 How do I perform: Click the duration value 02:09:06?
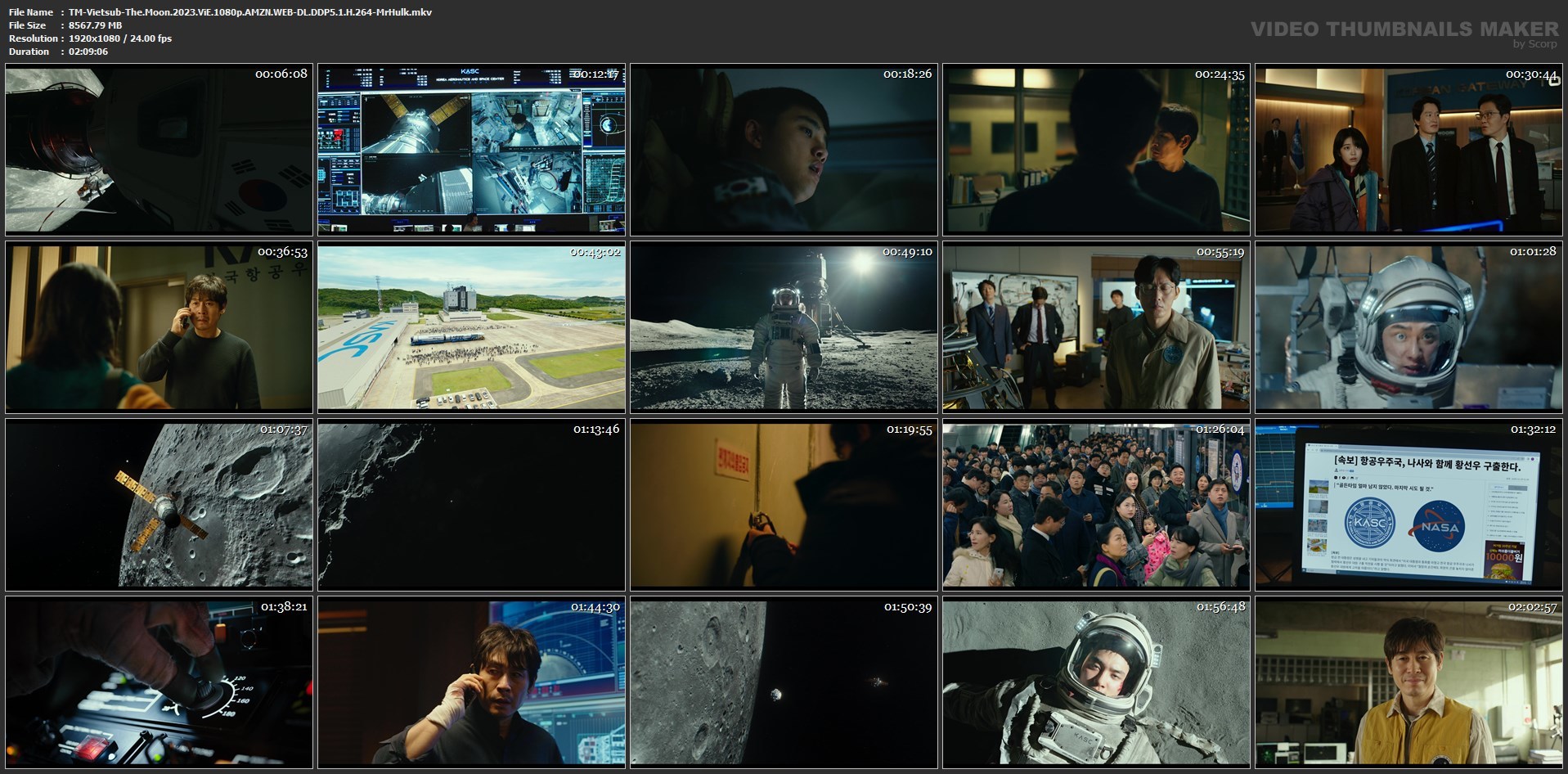click(88, 52)
